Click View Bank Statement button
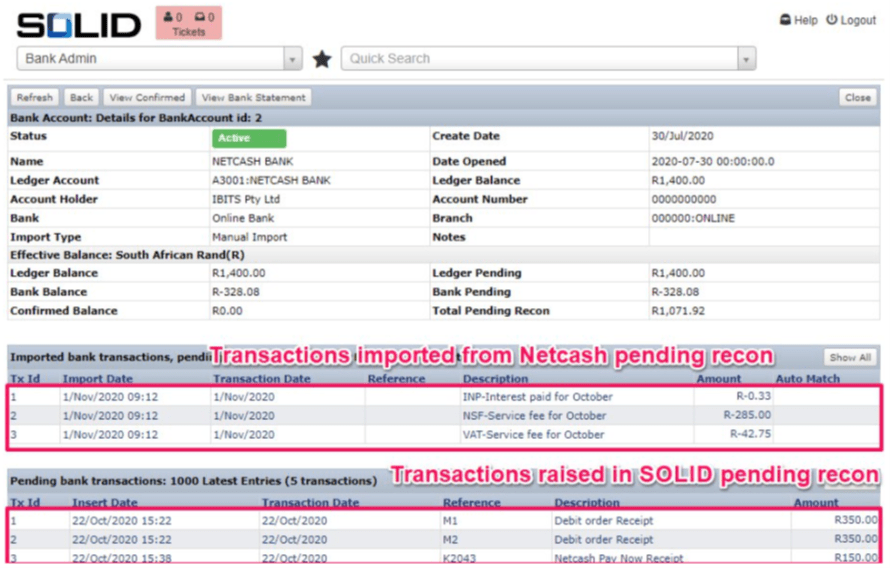Image resolution: width=890 pixels, height=568 pixels. (x=253, y=98)
